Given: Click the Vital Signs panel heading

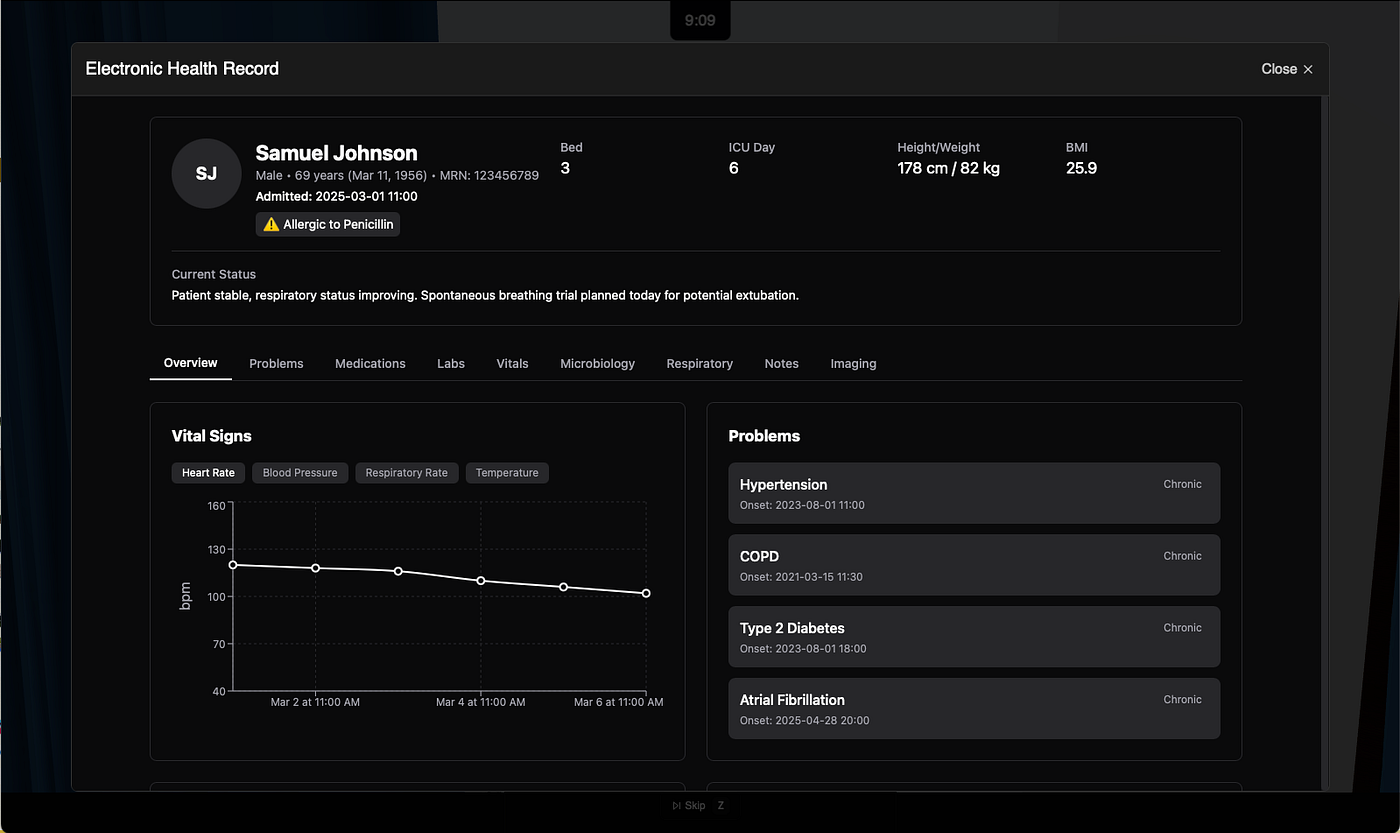Looking at the screenshot, I should click(212, 436).
